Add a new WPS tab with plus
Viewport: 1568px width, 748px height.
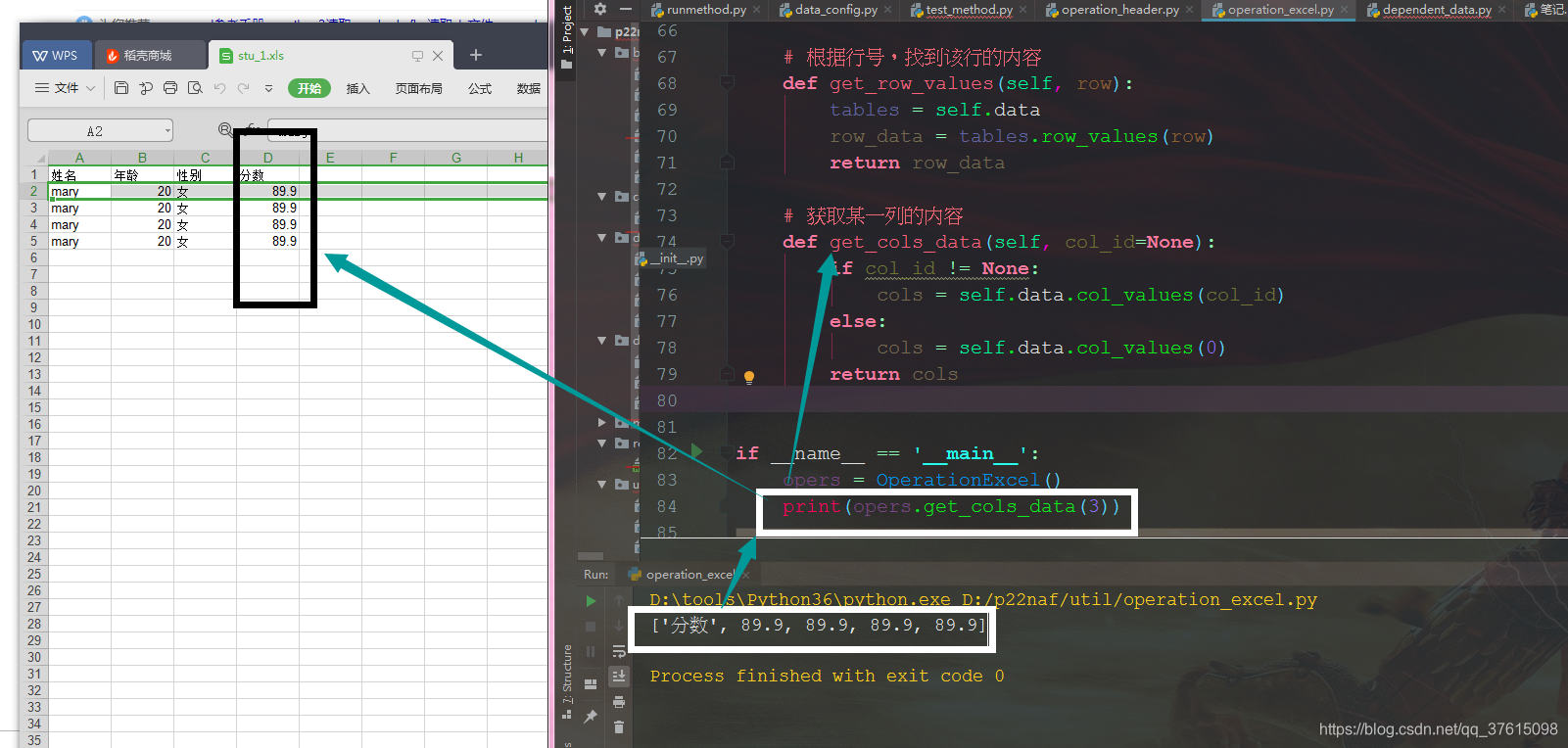coord(476,55)
